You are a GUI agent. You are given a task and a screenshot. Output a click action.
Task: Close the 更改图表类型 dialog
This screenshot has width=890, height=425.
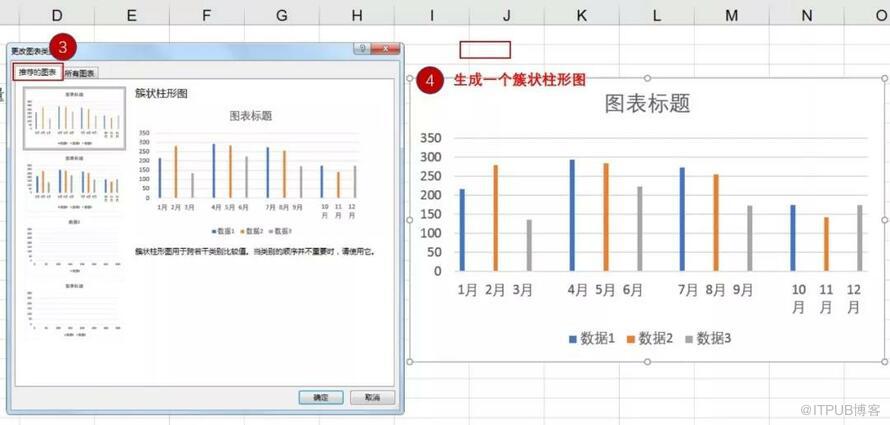point(386,49)
